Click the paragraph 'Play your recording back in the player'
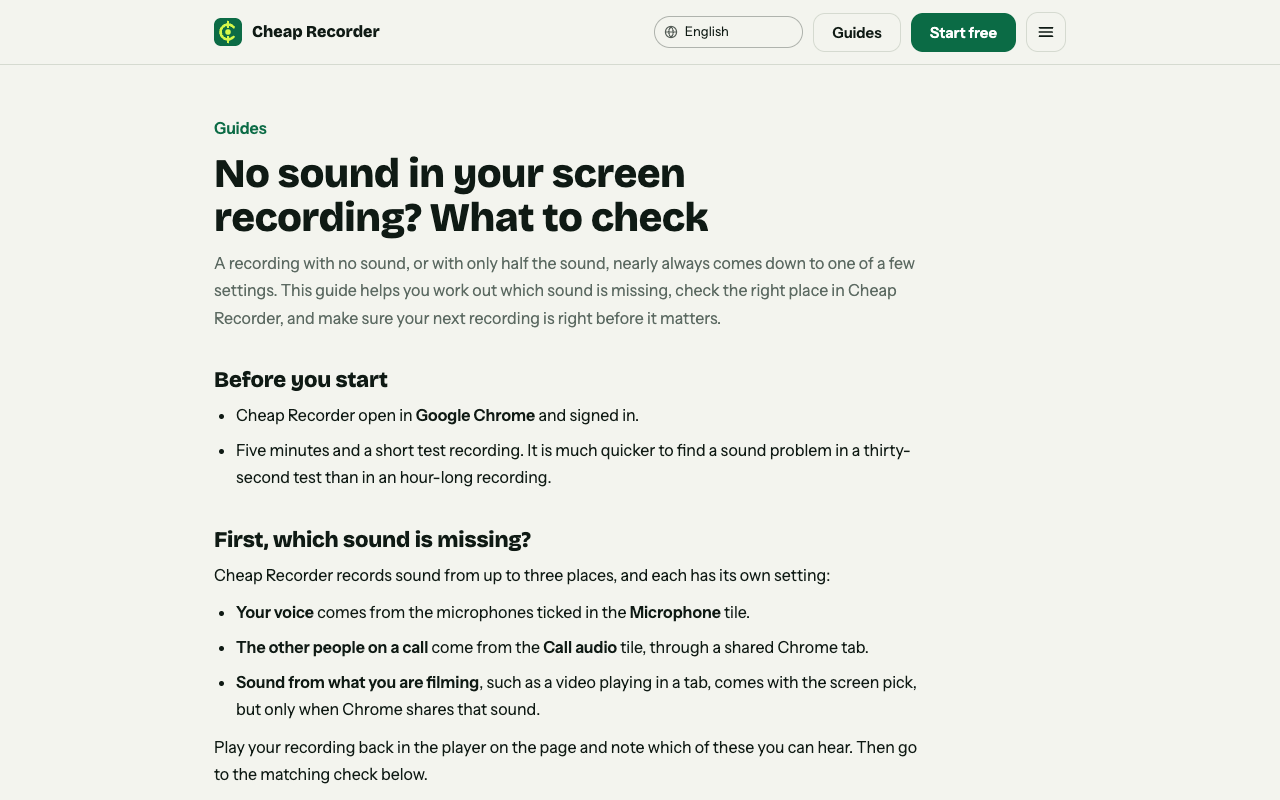The image size is (1280, 800). pyautogui.click(x=565, y=761)
